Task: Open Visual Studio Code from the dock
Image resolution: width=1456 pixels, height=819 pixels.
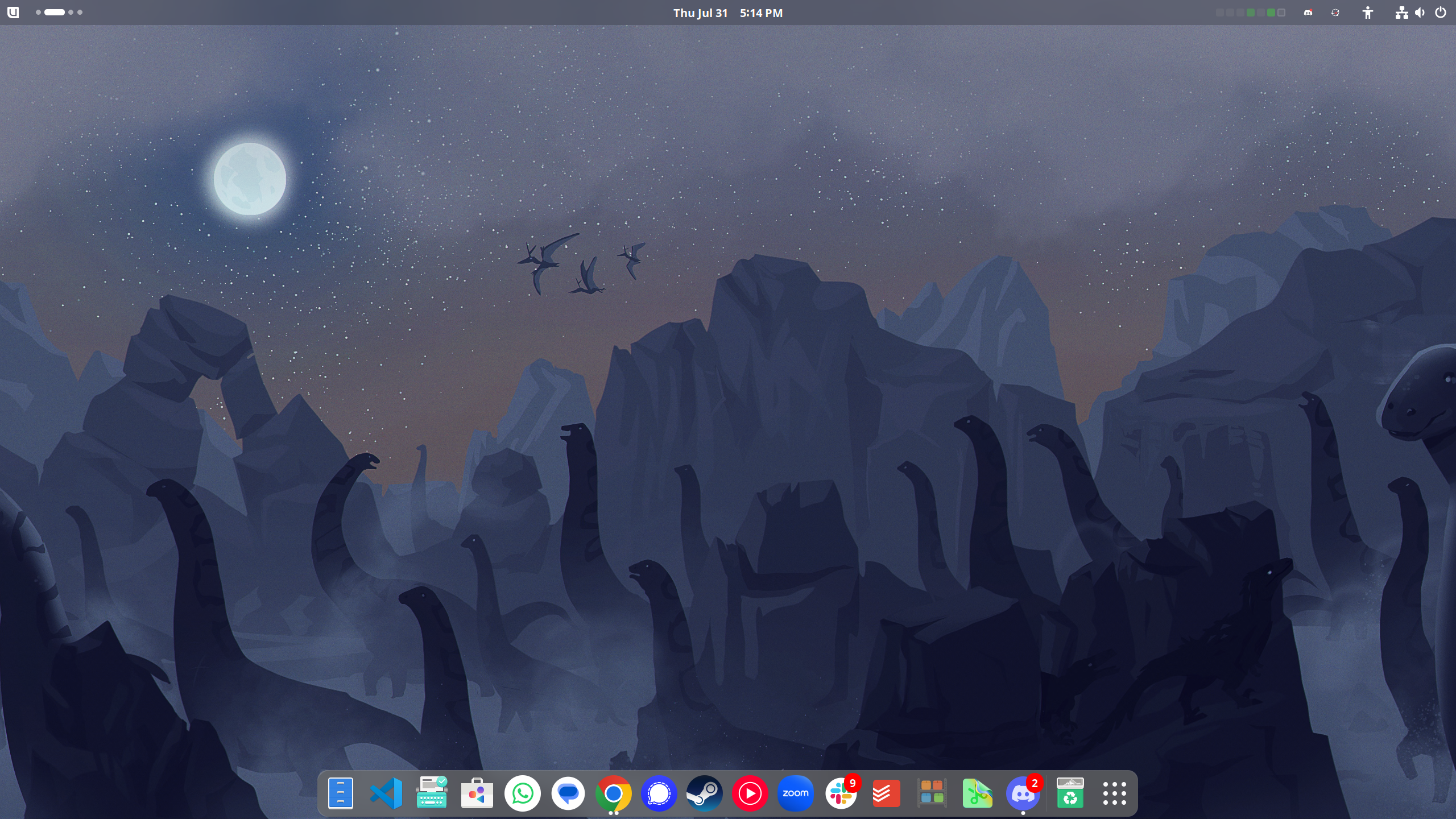Action: coord(386,793)
